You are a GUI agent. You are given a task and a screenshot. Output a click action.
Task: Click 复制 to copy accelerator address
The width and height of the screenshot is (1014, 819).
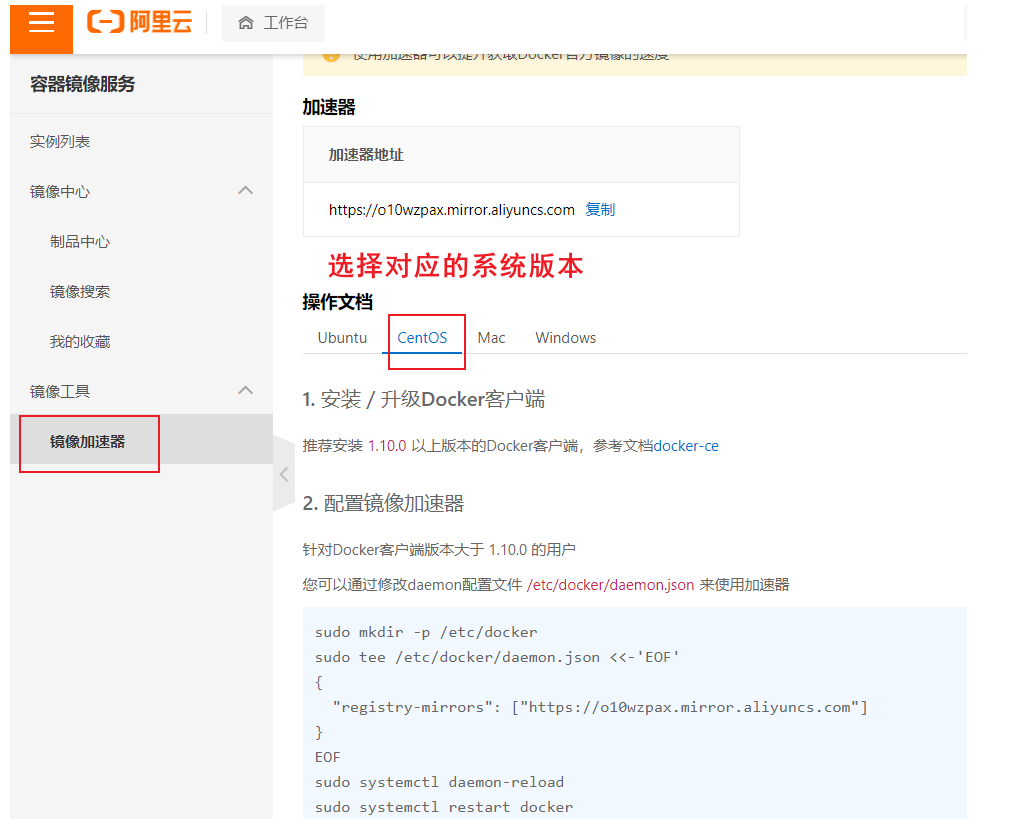600,210
